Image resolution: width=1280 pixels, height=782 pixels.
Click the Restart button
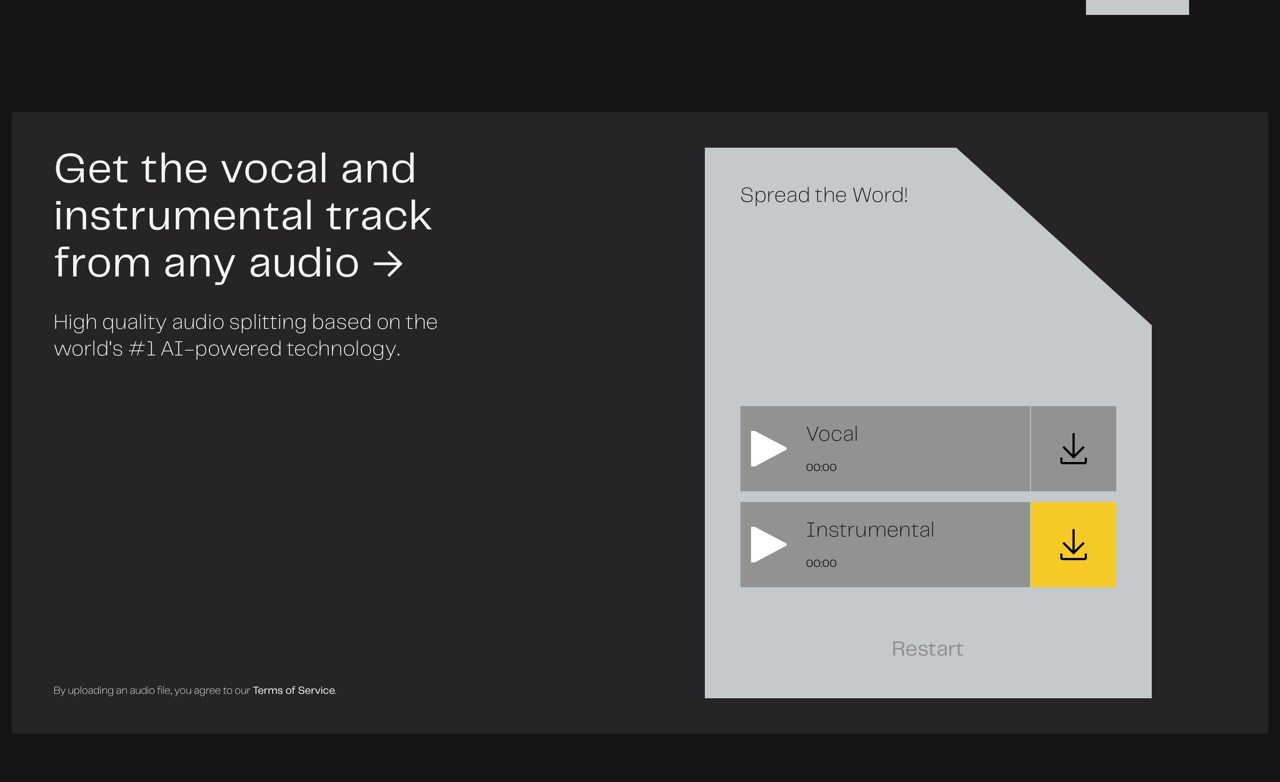click(x=927, y=649)
